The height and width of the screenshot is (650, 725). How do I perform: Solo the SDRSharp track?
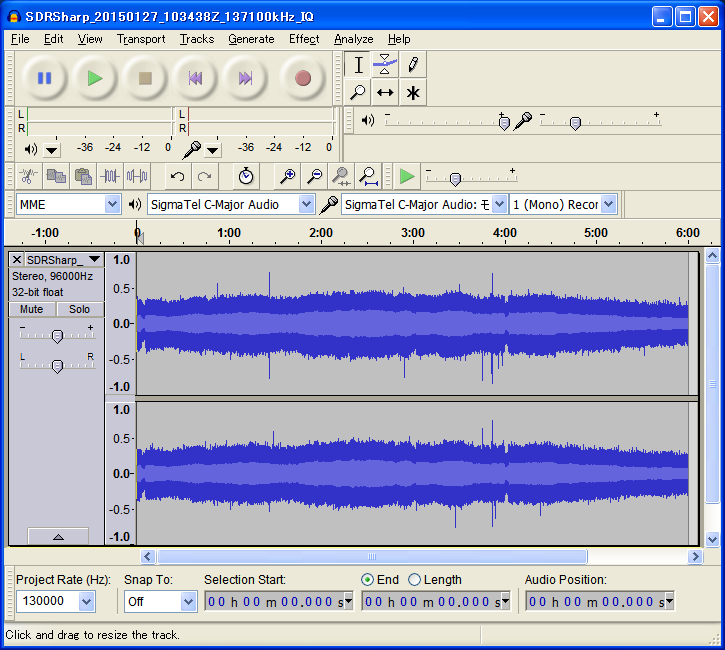pyautogui.click(x=80, y=309)
